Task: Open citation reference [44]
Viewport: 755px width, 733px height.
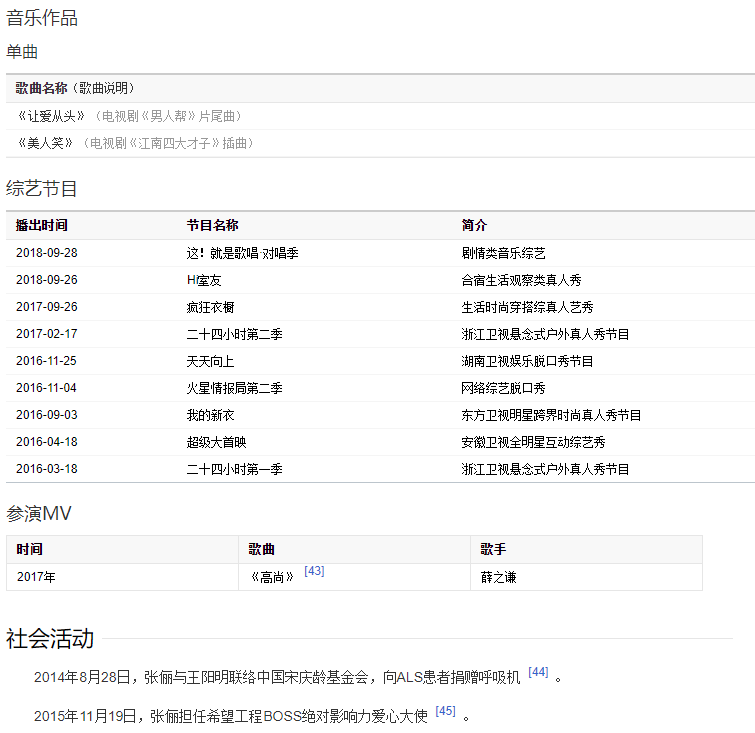Action: point(538,672)
